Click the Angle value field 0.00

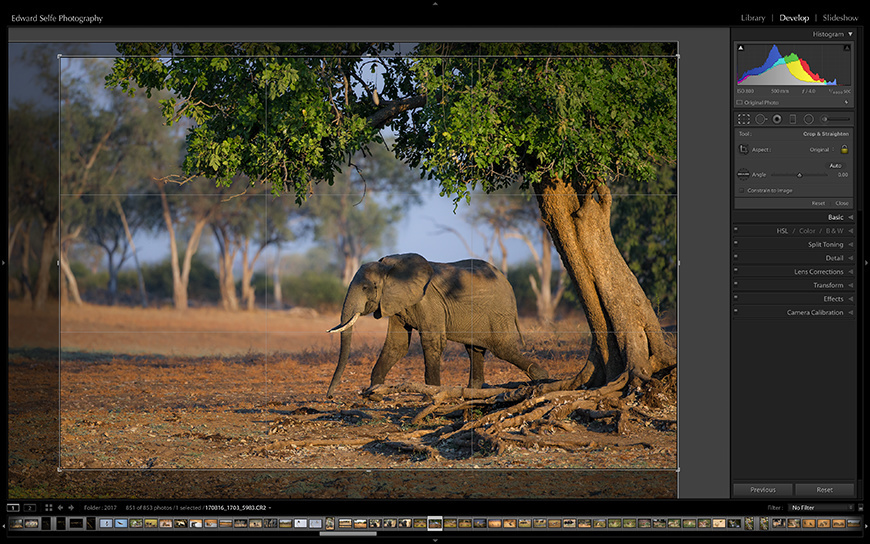842,175
